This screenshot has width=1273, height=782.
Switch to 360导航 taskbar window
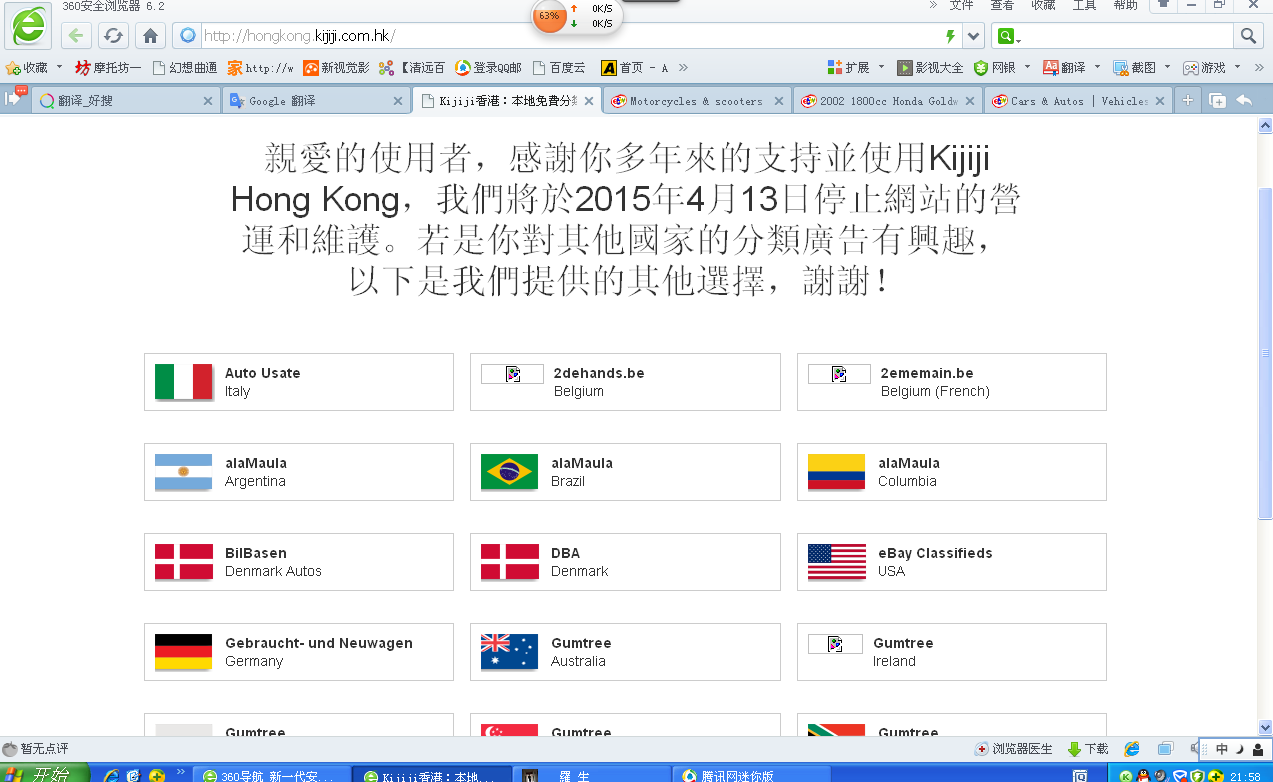point(272,775)
